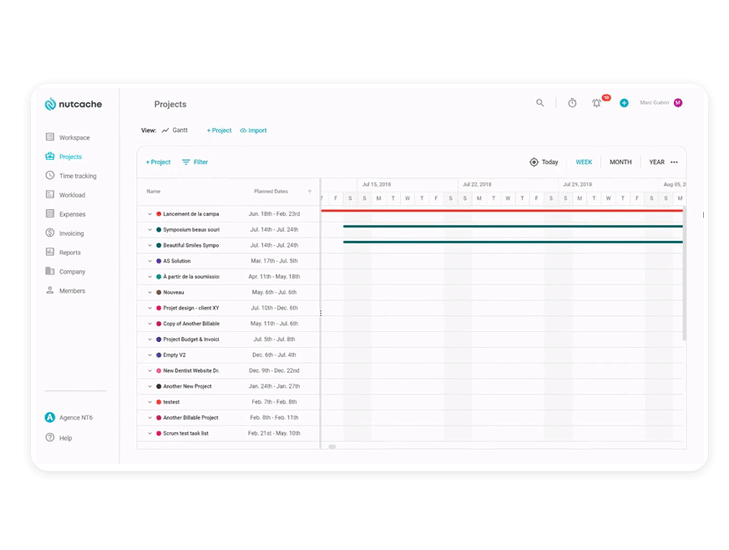Switch timeline to MONTH view
729x550 pixels.
click(x=620, y=162)
